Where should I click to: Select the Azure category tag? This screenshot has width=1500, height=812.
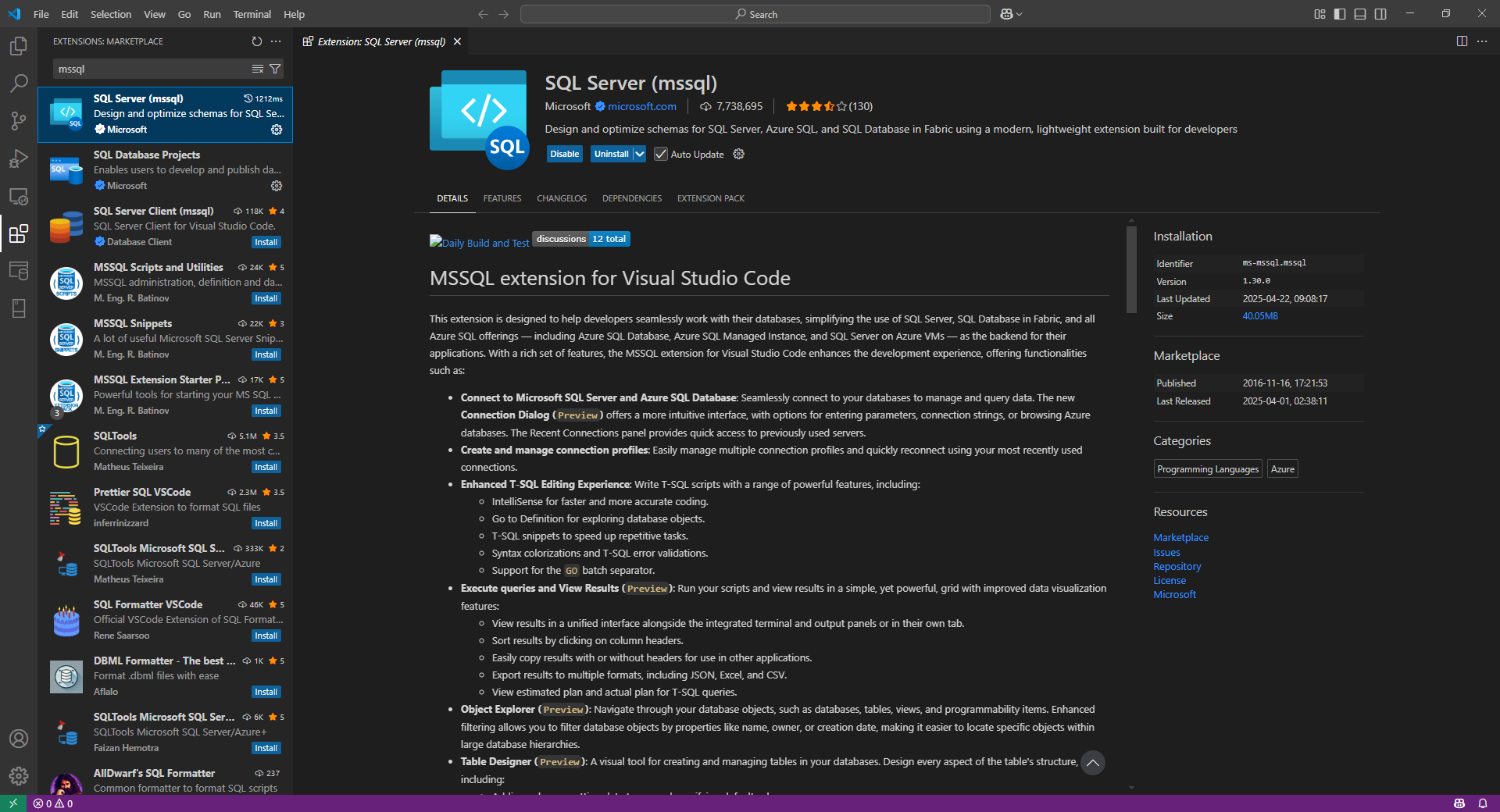(1283, 469)
